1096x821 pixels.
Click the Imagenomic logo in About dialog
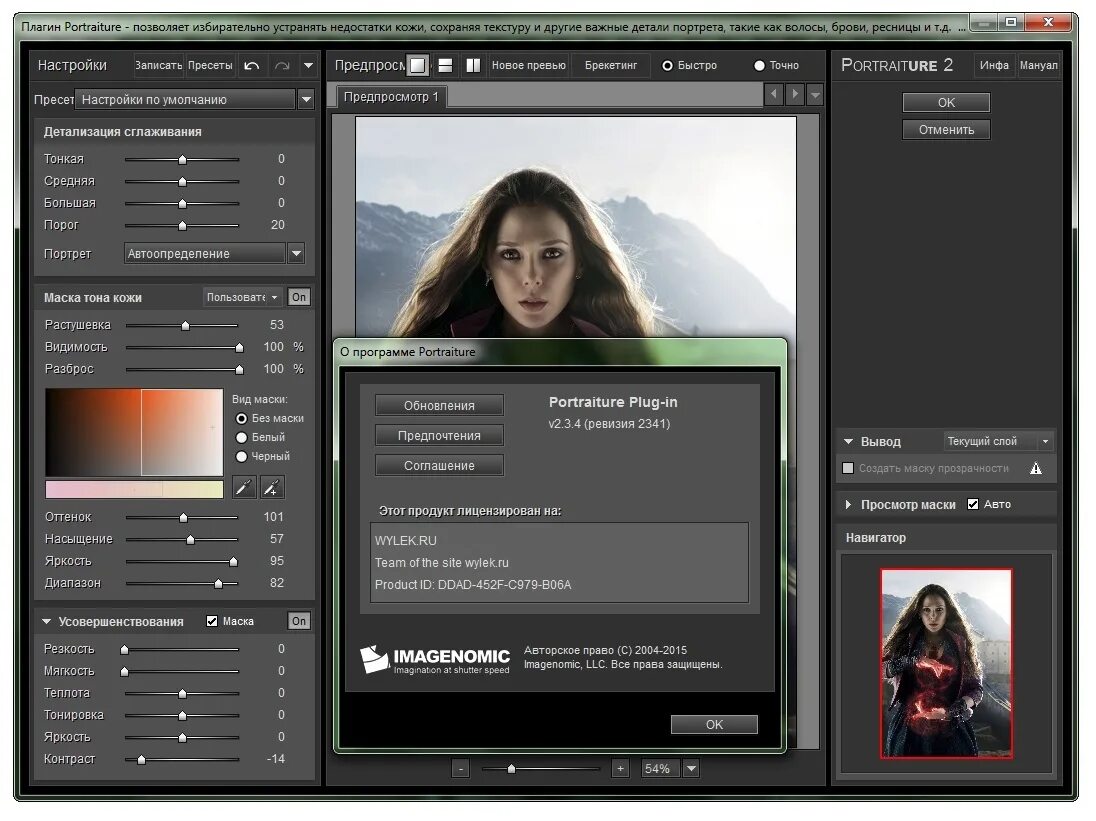(x=435, y=660)
